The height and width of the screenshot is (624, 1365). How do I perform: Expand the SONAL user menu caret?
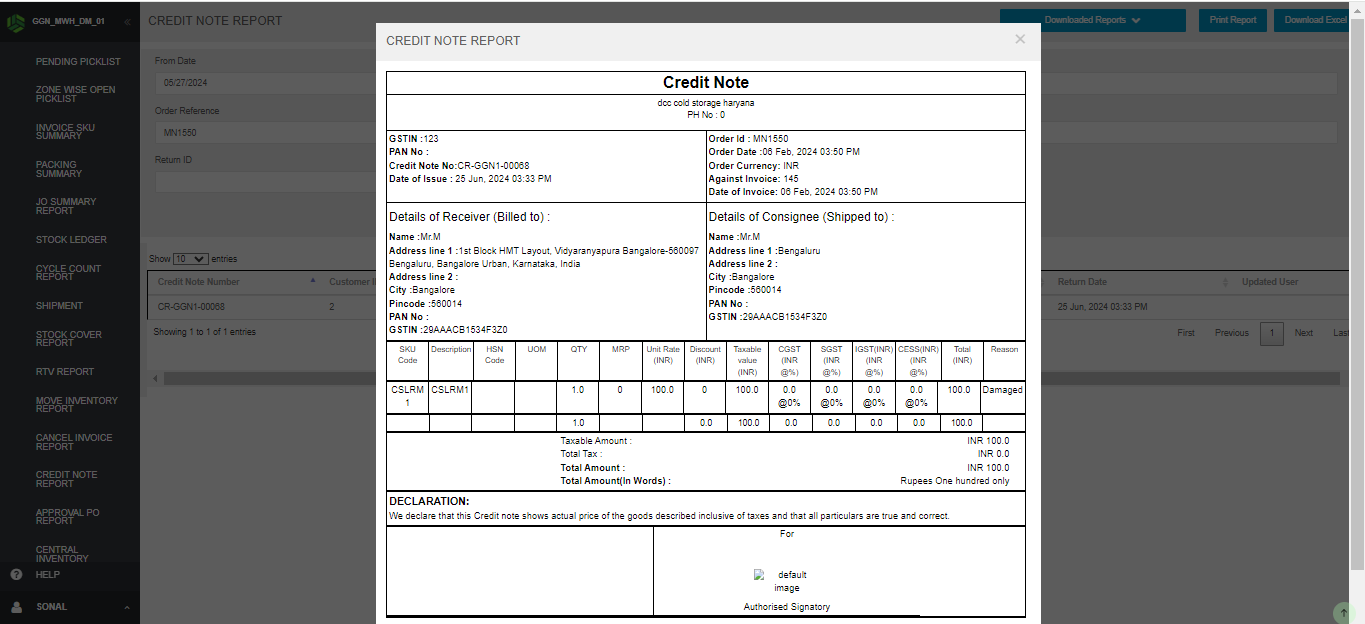(127, 607)
